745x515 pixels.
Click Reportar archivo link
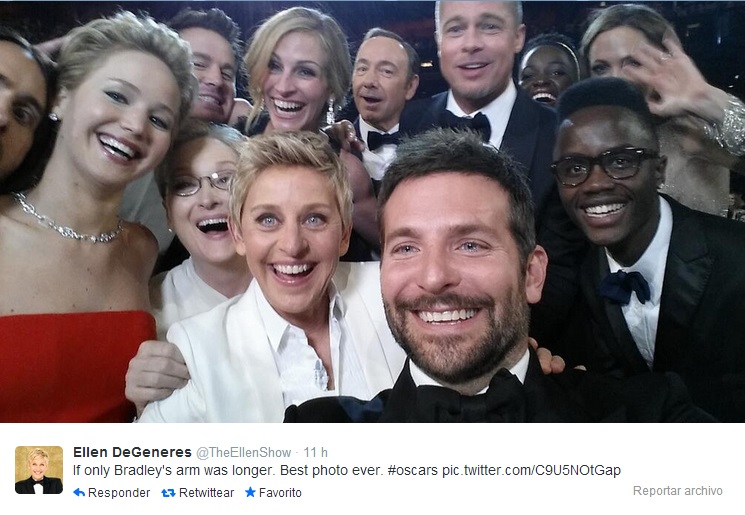(x=678, y=491)
